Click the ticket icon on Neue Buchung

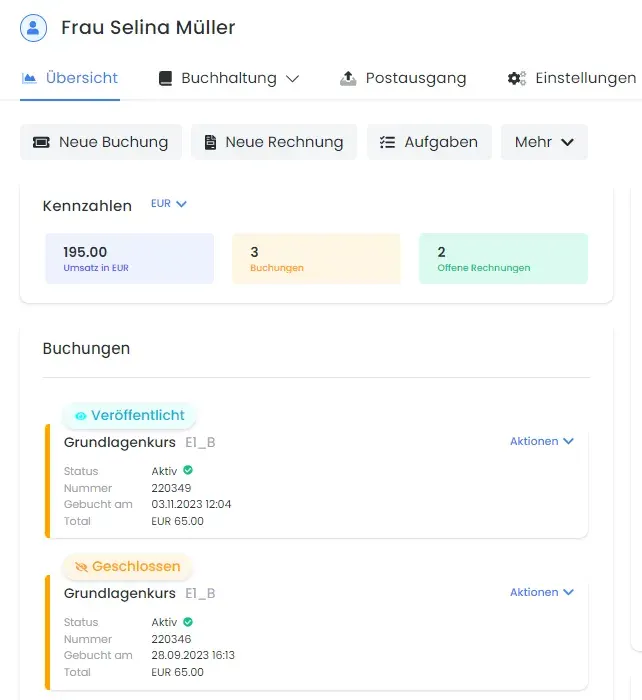[42, 142]
